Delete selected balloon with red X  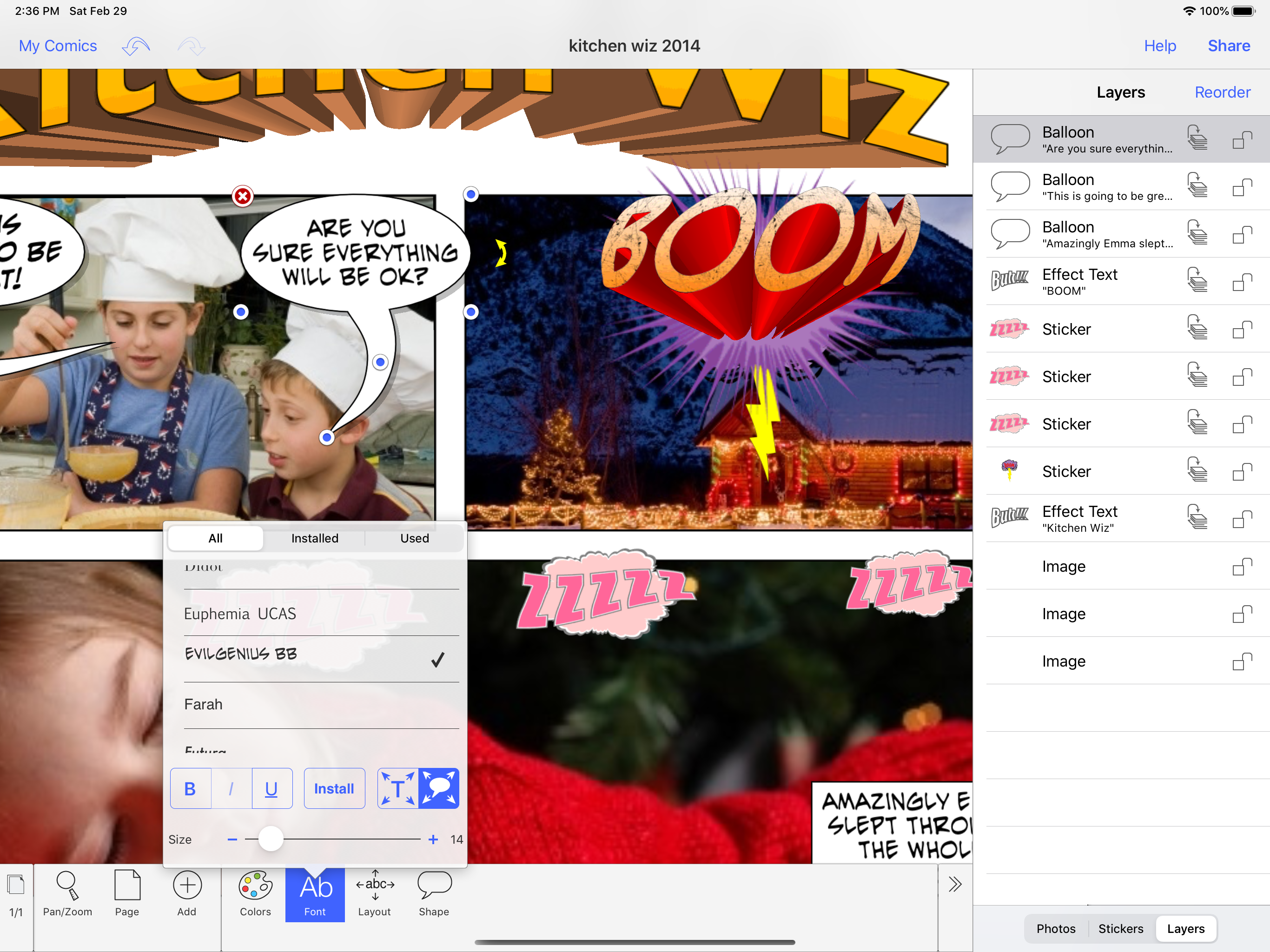tap(243, 196)
